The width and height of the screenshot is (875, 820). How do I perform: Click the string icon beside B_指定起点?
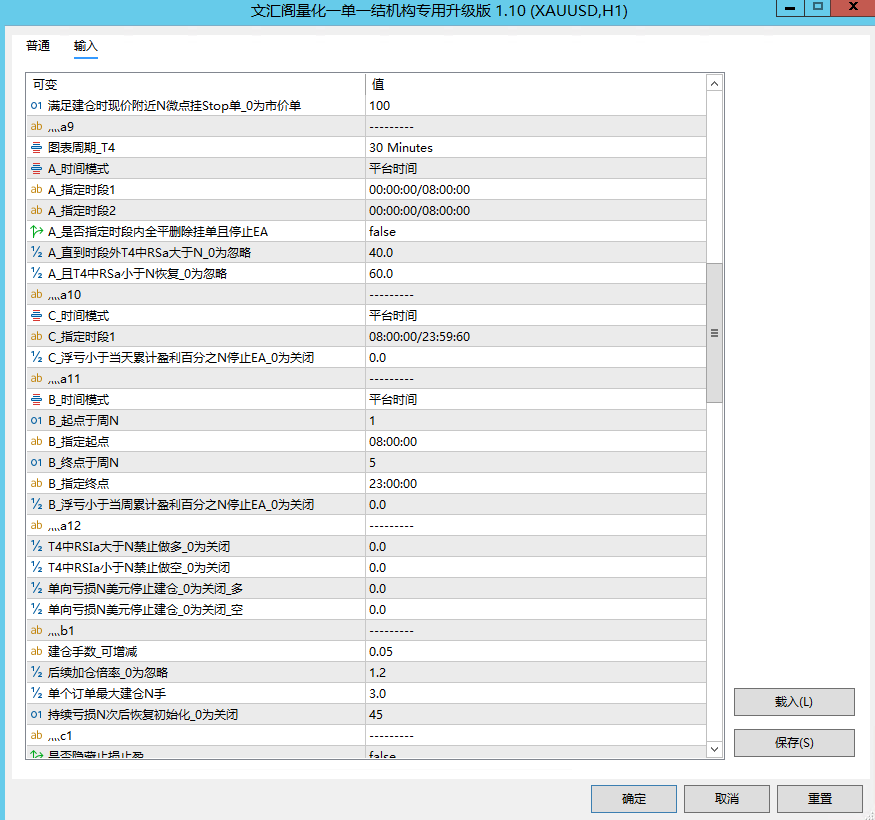tap(36, 442)
